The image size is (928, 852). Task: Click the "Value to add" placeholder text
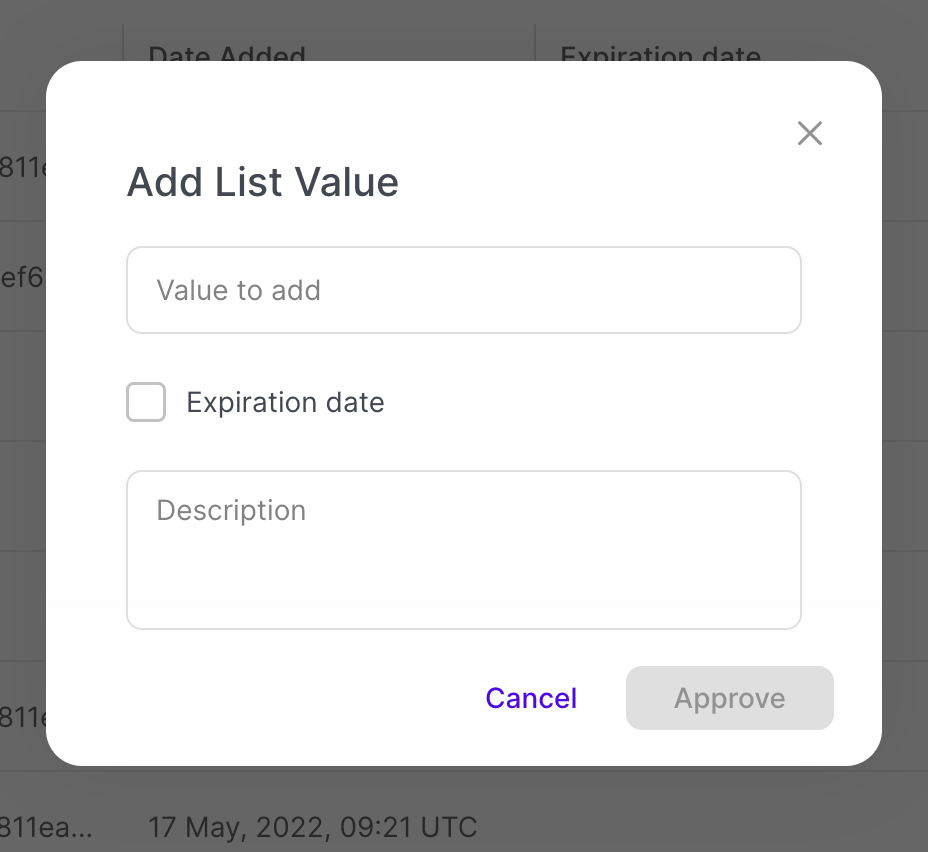tap(238, 290)
